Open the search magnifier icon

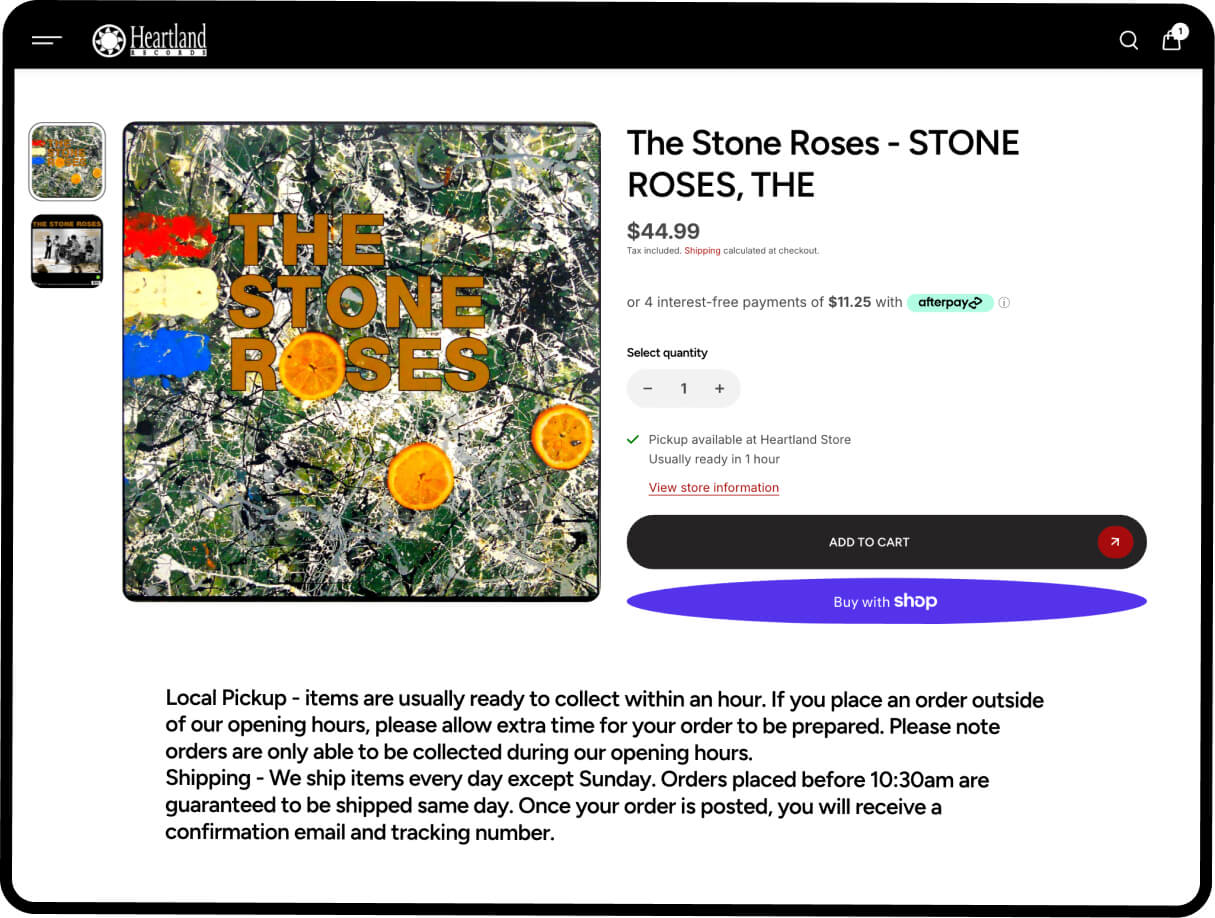(x=1129, y=40)
